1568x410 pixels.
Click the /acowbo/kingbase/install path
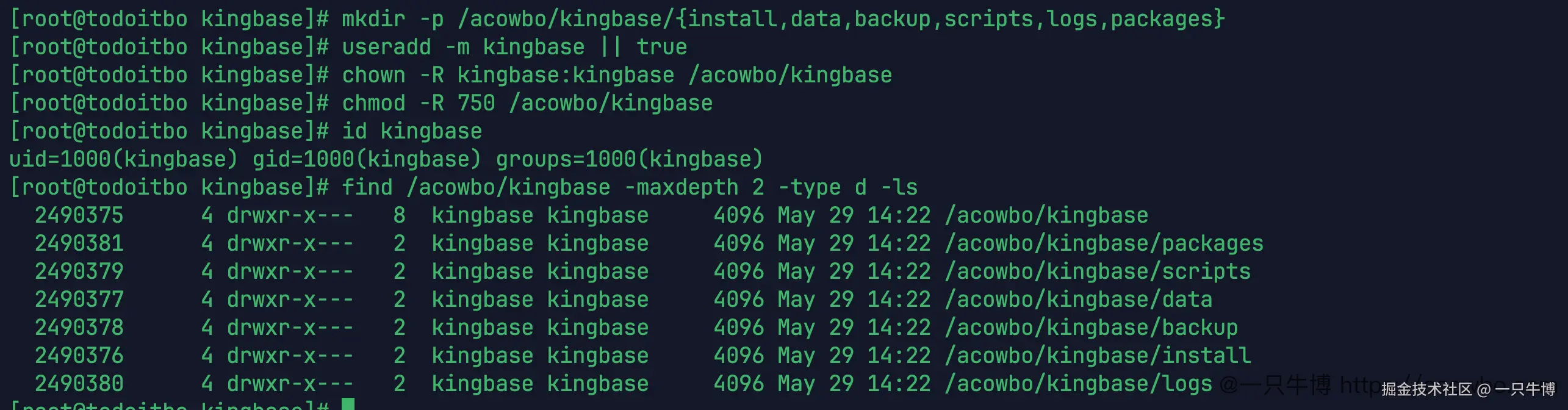(x=1098, y=356)
